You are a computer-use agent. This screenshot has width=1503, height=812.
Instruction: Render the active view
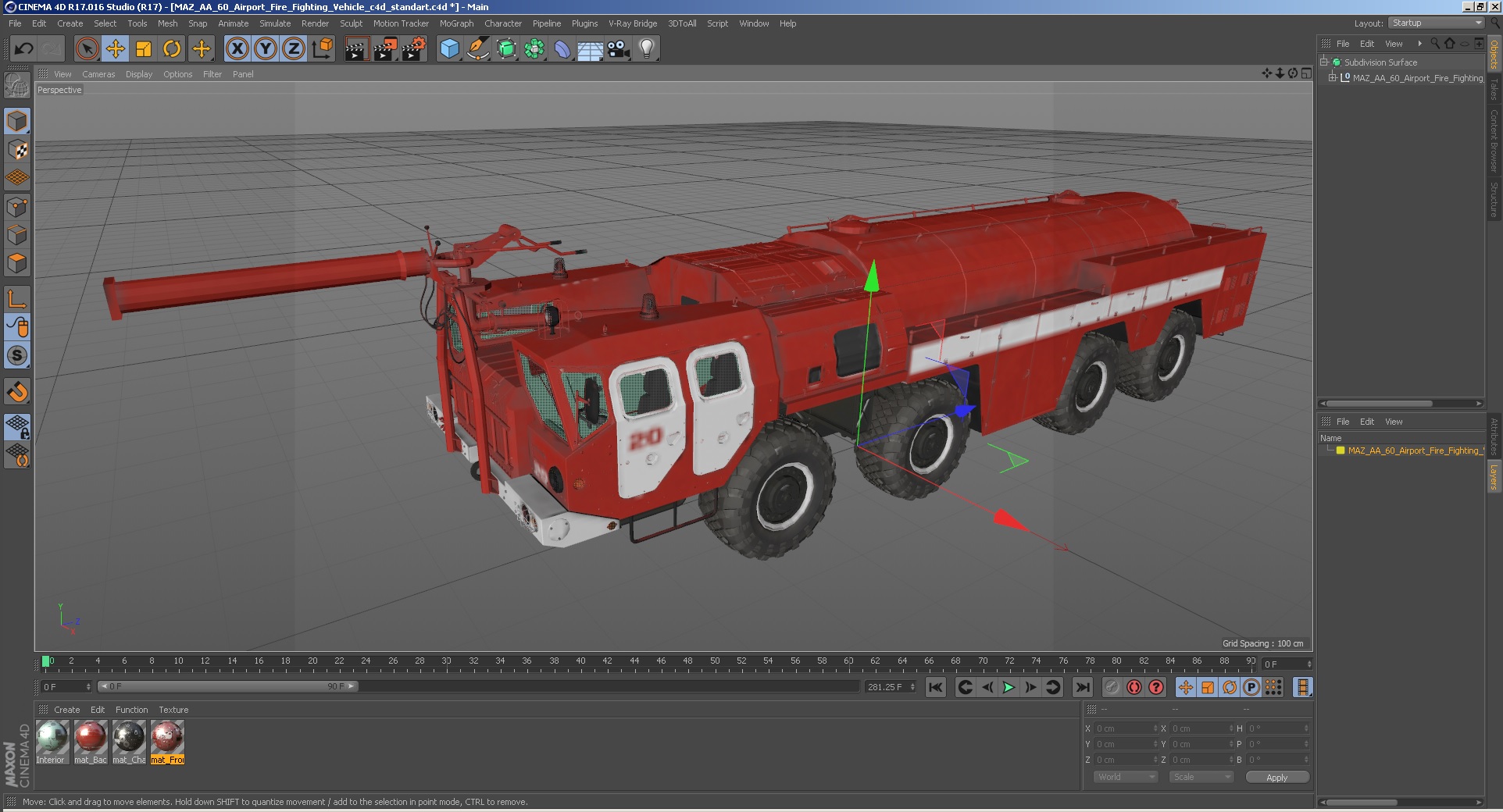356,49
